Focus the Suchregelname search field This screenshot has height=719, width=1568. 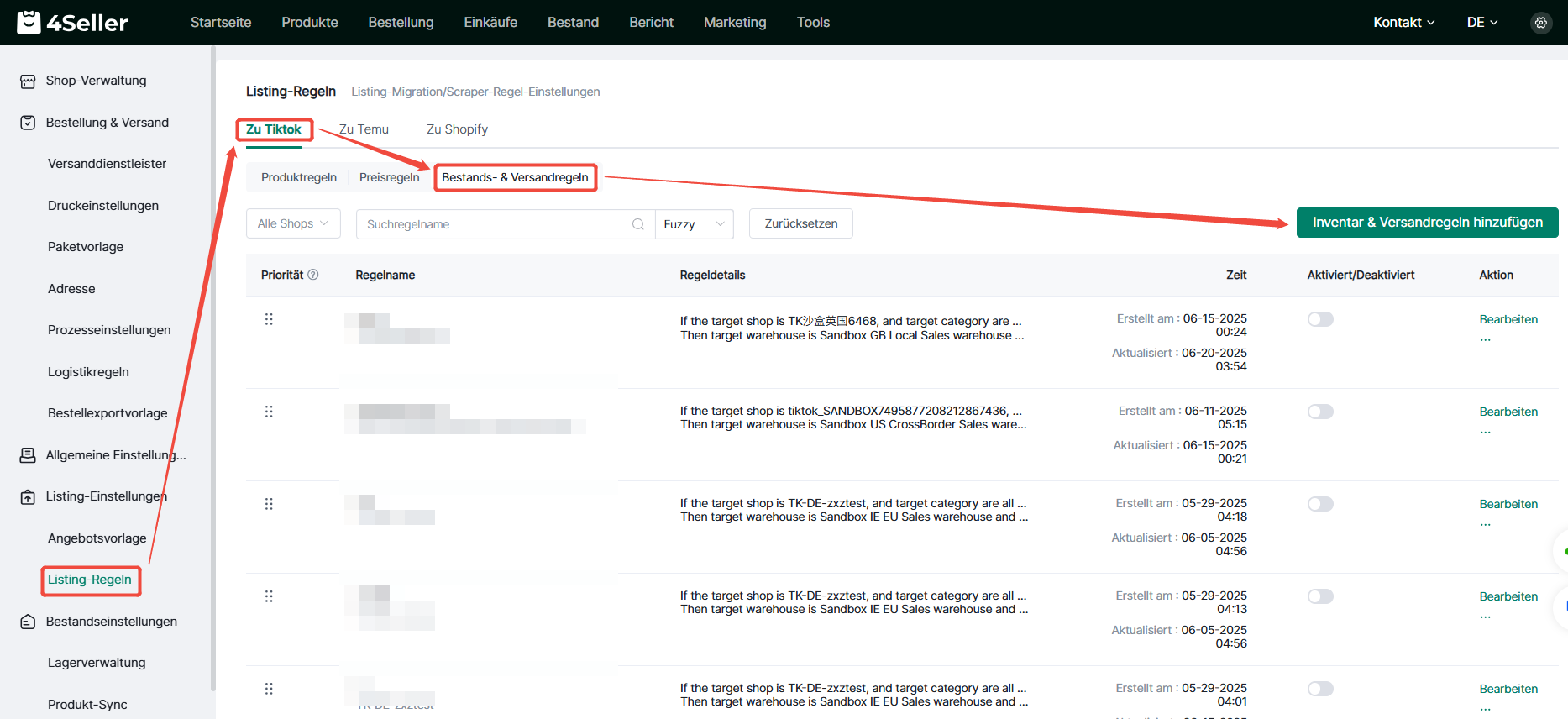click(506, 224)
